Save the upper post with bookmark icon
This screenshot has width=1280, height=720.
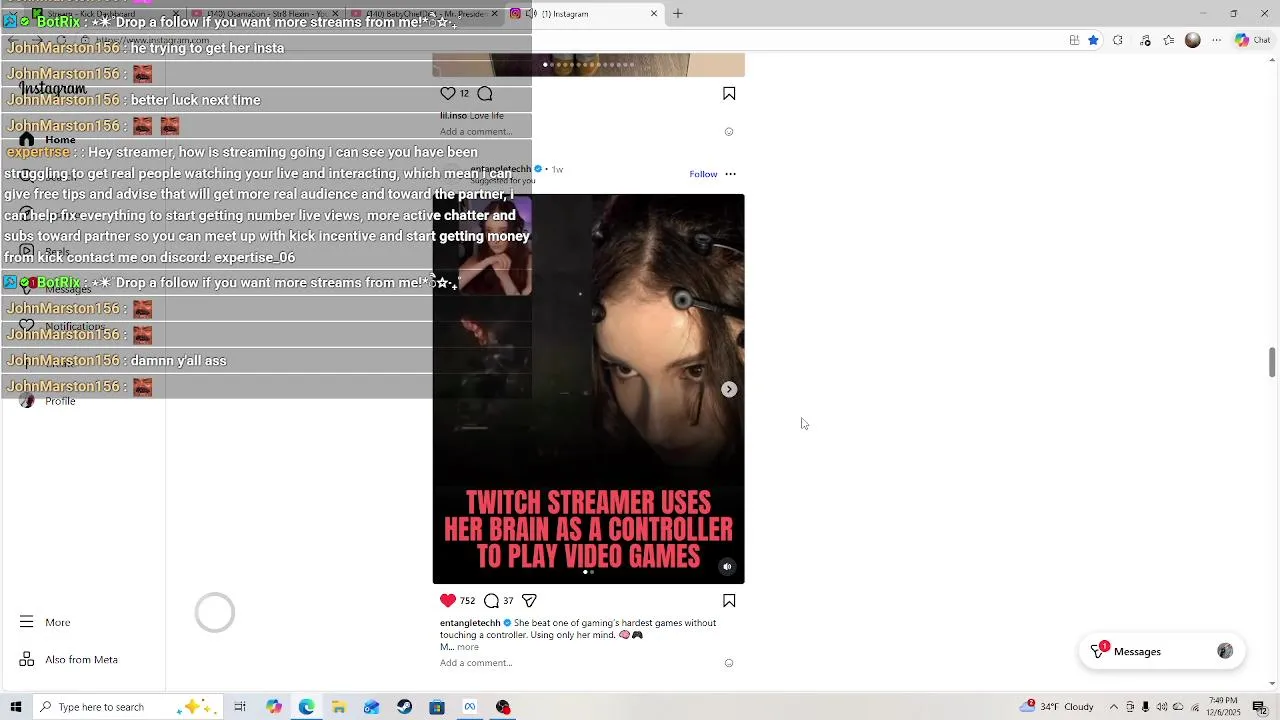[729, 93]
